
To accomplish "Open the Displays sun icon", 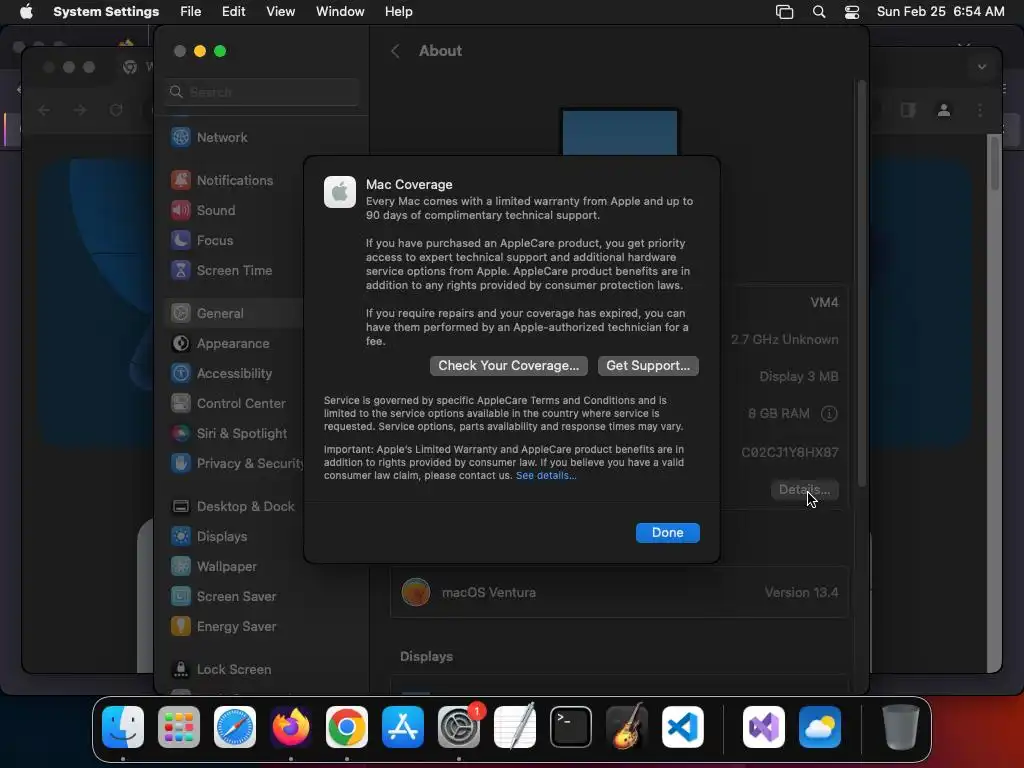I will tap(180, 537).
